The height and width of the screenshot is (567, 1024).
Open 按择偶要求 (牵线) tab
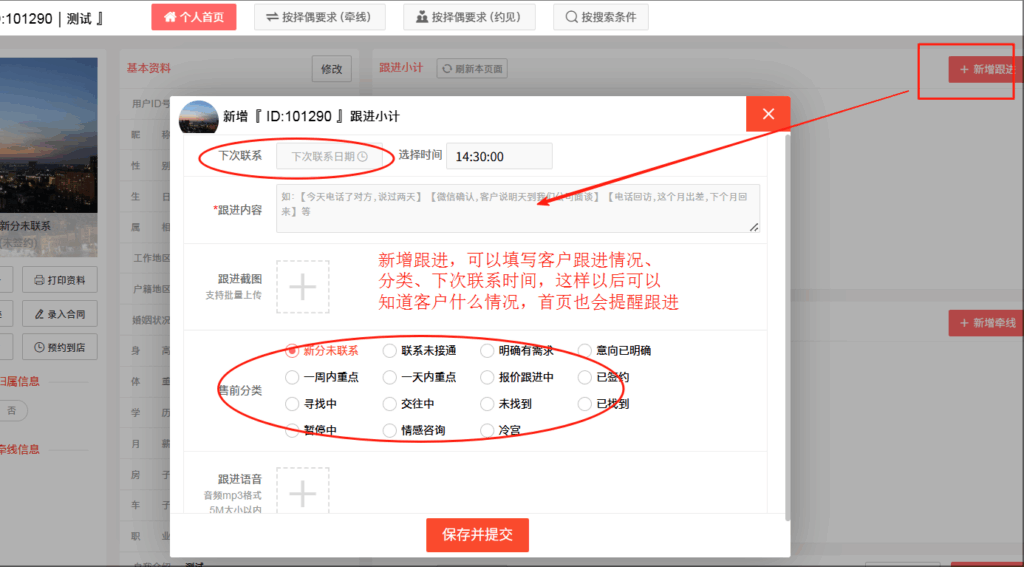tap(320, 17)
